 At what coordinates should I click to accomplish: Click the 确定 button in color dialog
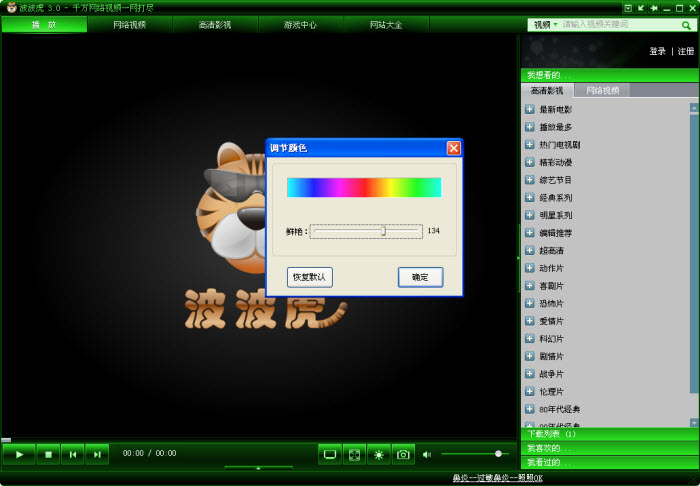[420, 277]
